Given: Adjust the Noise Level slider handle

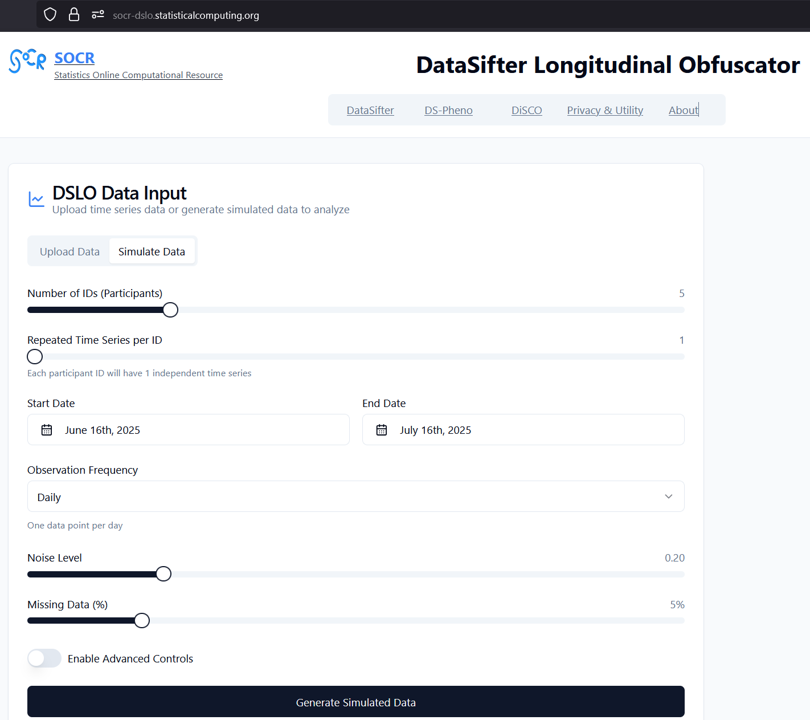Looking at the screenshot, I should tap(163, 573).
